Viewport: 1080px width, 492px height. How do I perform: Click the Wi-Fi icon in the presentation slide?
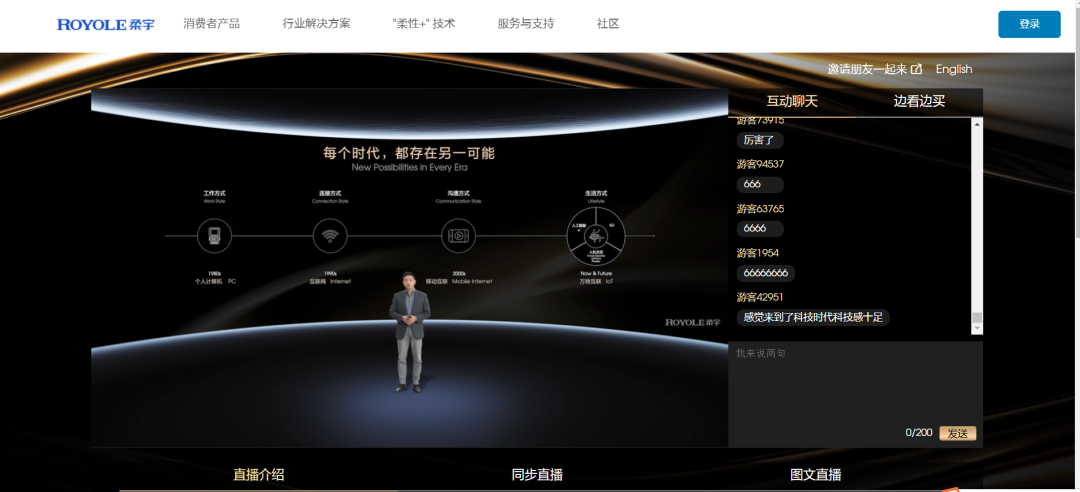[x=330, y=236]
